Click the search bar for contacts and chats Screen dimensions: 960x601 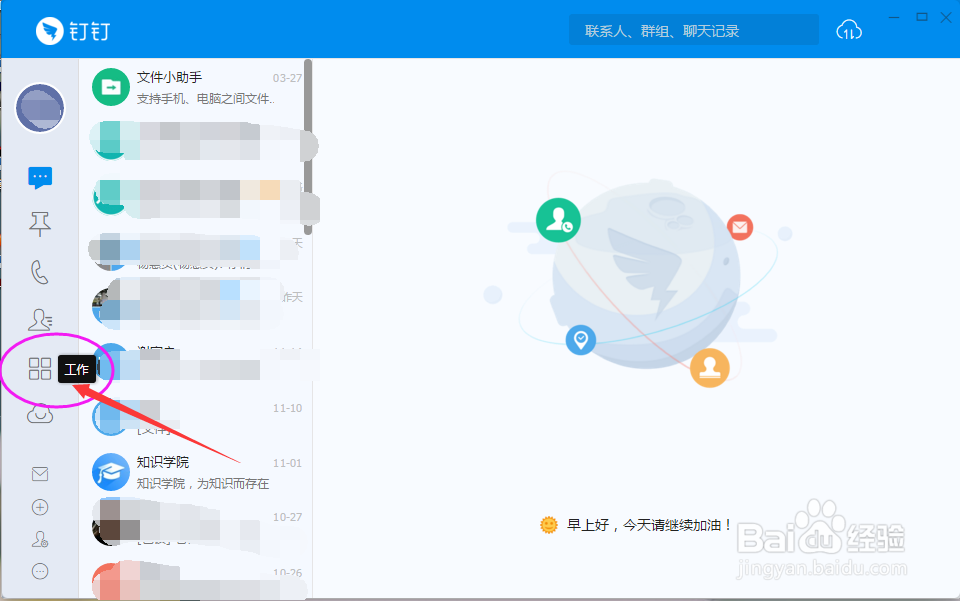click(693, 29)
